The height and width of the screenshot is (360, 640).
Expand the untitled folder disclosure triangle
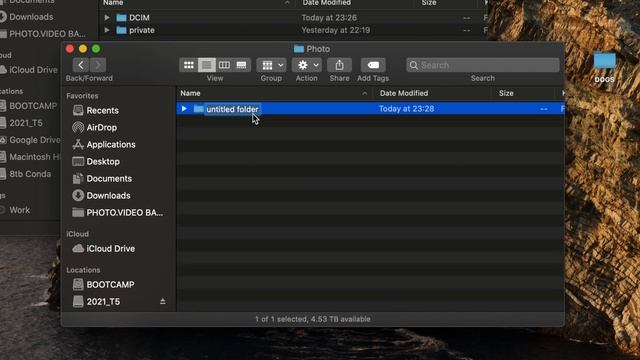click(184, 109)
